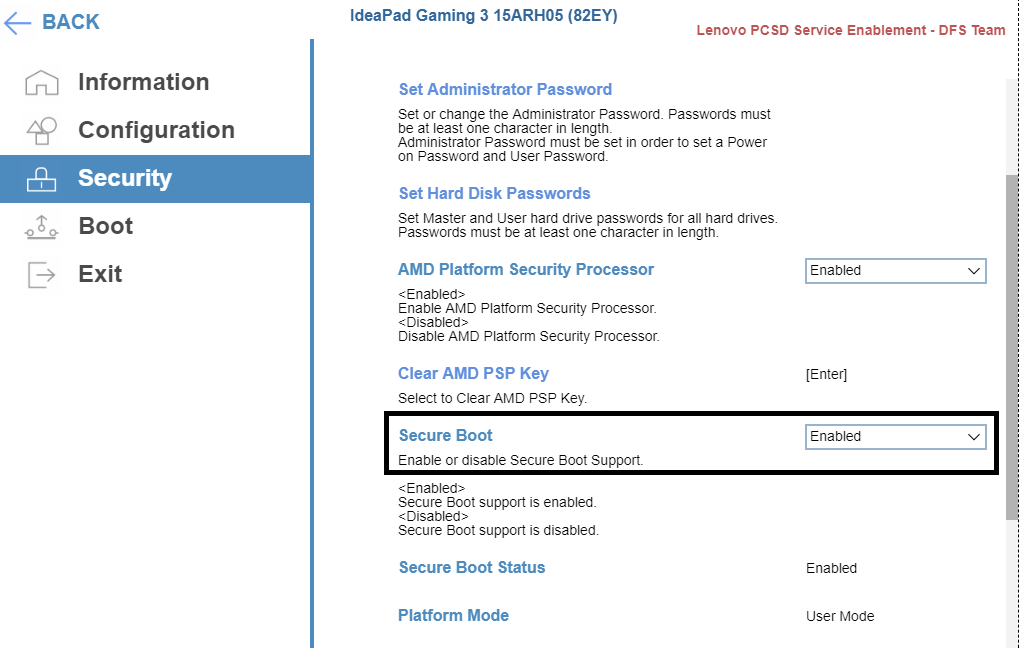Click the Exit door icon
The height and width of the screenshot is (648, 1024).
[x=41, y=274]
